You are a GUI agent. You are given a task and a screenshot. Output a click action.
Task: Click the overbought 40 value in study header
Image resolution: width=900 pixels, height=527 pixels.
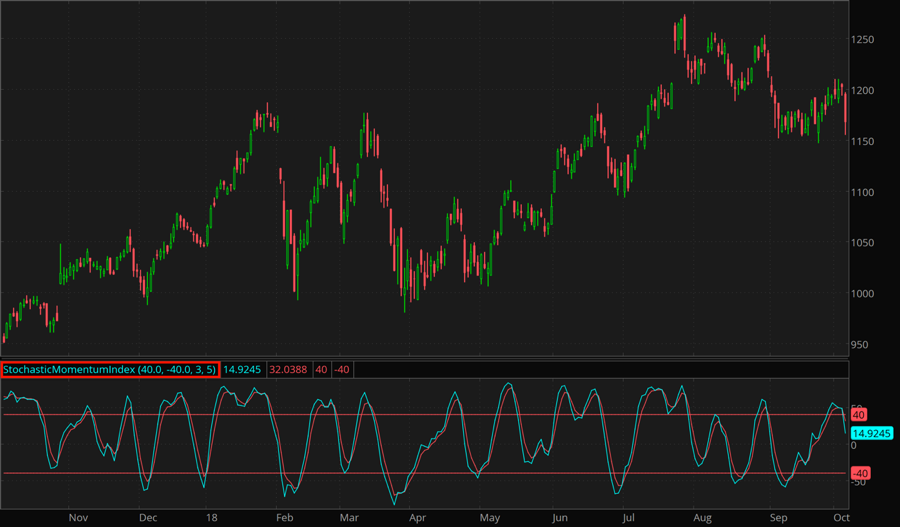click(x=322, y=370)
